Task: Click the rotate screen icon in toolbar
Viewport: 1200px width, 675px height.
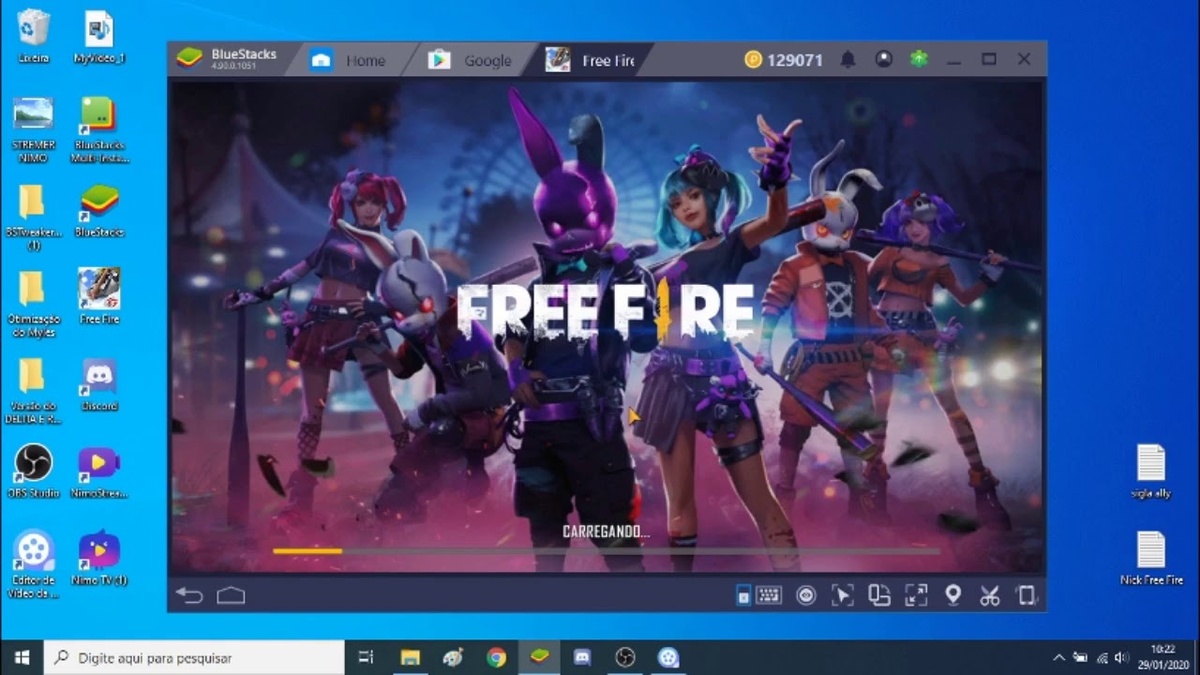Action: click(x=879, y=595)
